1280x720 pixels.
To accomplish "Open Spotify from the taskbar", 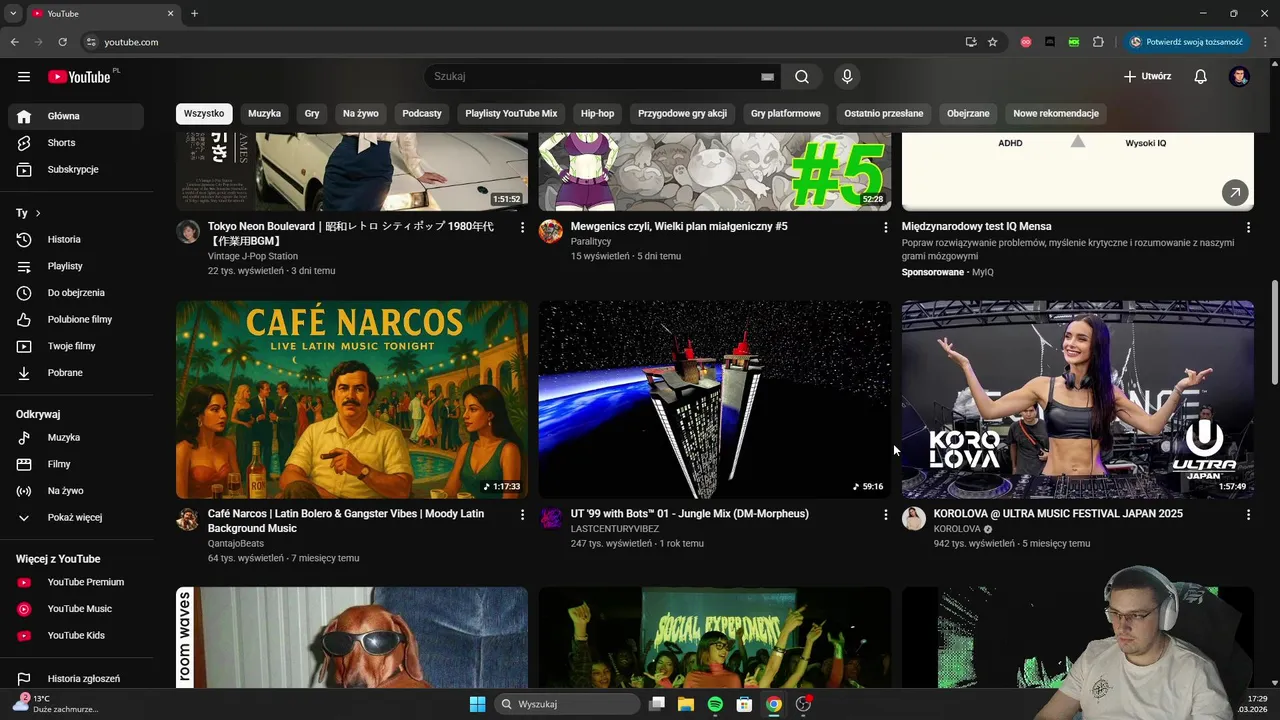I will pos(715,704).
